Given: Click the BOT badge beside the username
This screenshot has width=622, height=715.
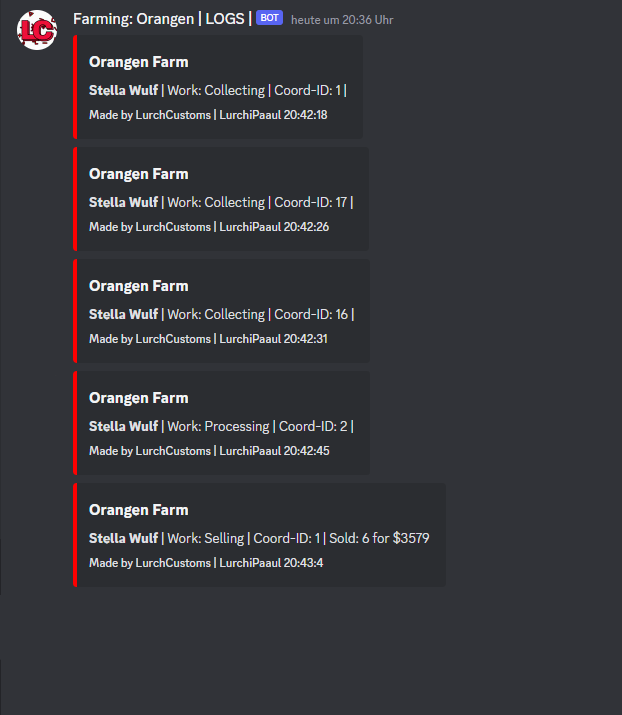Looking at the screenshot, I should [x=269, y=18].
